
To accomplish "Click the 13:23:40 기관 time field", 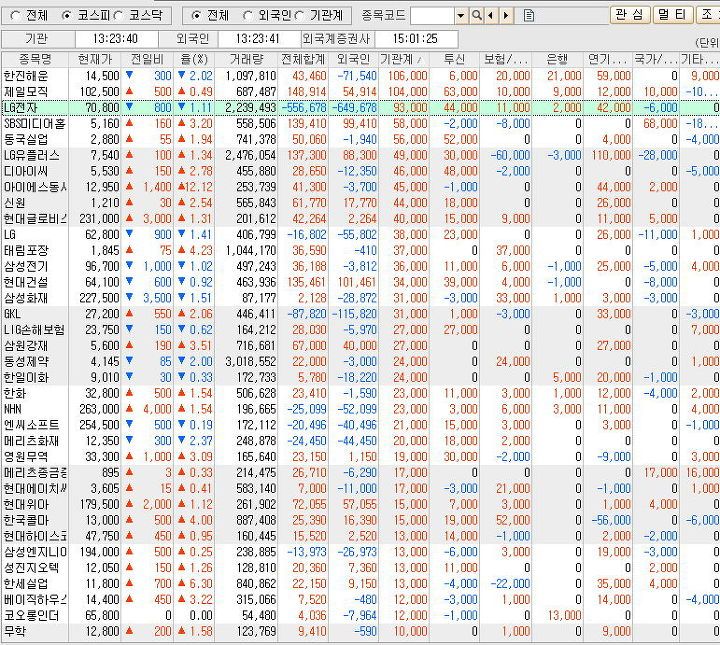I will click(x=116, y=39).
